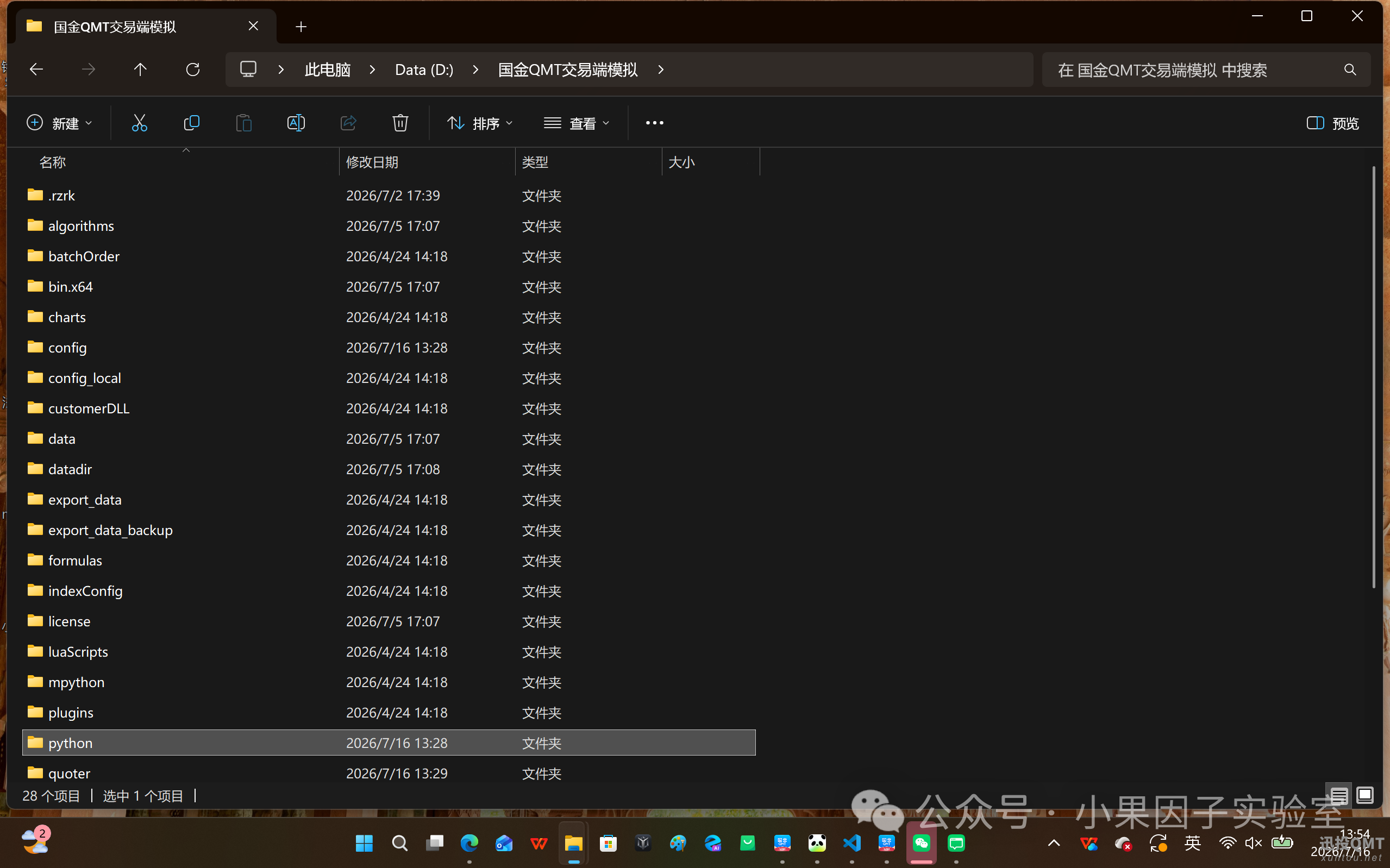This screenshot has height=868, width=1390.
Task: Click the PC monitor icon in address bar
Action: pos(248,70)
